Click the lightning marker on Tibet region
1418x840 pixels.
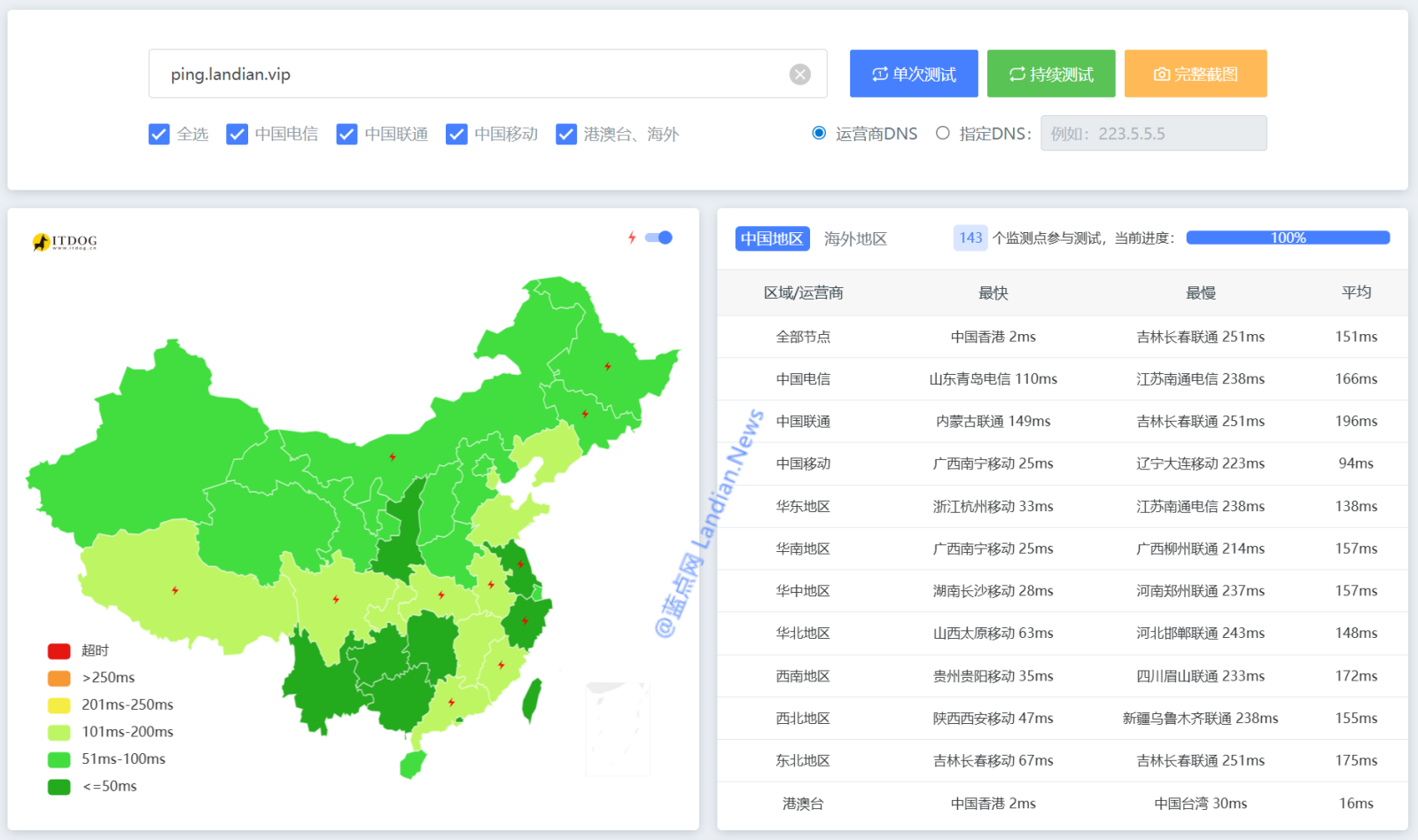pyautogui.click(x=175, y=590)
